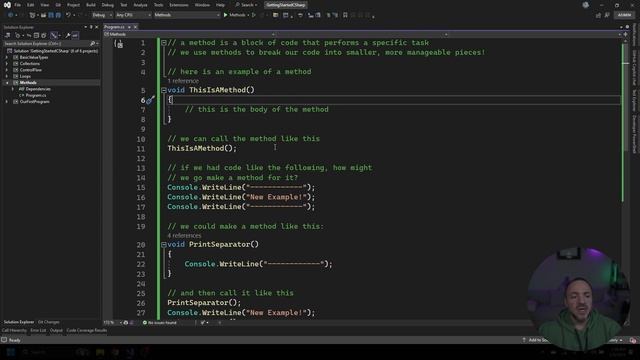Screen dimensions: 640x360
Task: Click Collapse All icon in Solution Explorer
Action: (36, 36)
